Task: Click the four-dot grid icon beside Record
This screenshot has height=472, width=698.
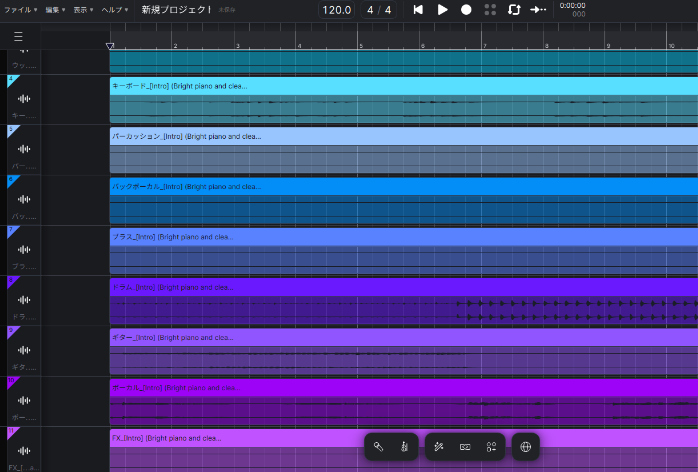Action: pyautogui.click(x=490, y=10)
